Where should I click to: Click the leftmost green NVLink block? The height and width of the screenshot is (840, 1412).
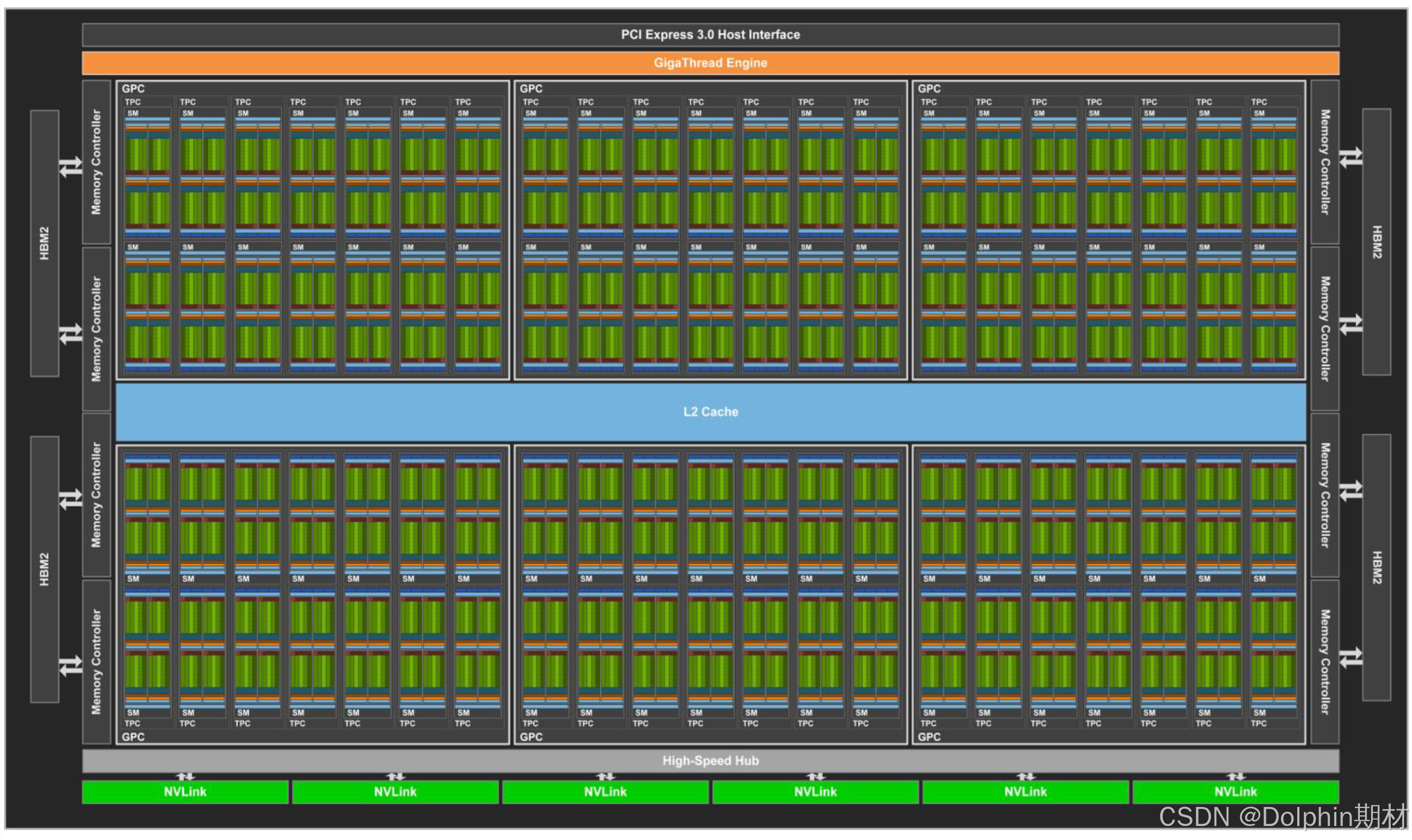tap(185, 791)
